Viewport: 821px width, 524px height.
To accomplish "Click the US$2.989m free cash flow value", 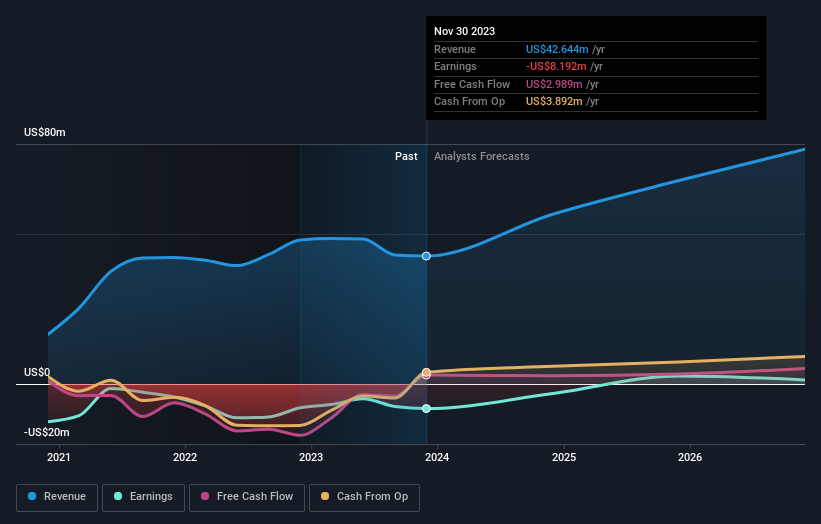I will click(554, 84).
